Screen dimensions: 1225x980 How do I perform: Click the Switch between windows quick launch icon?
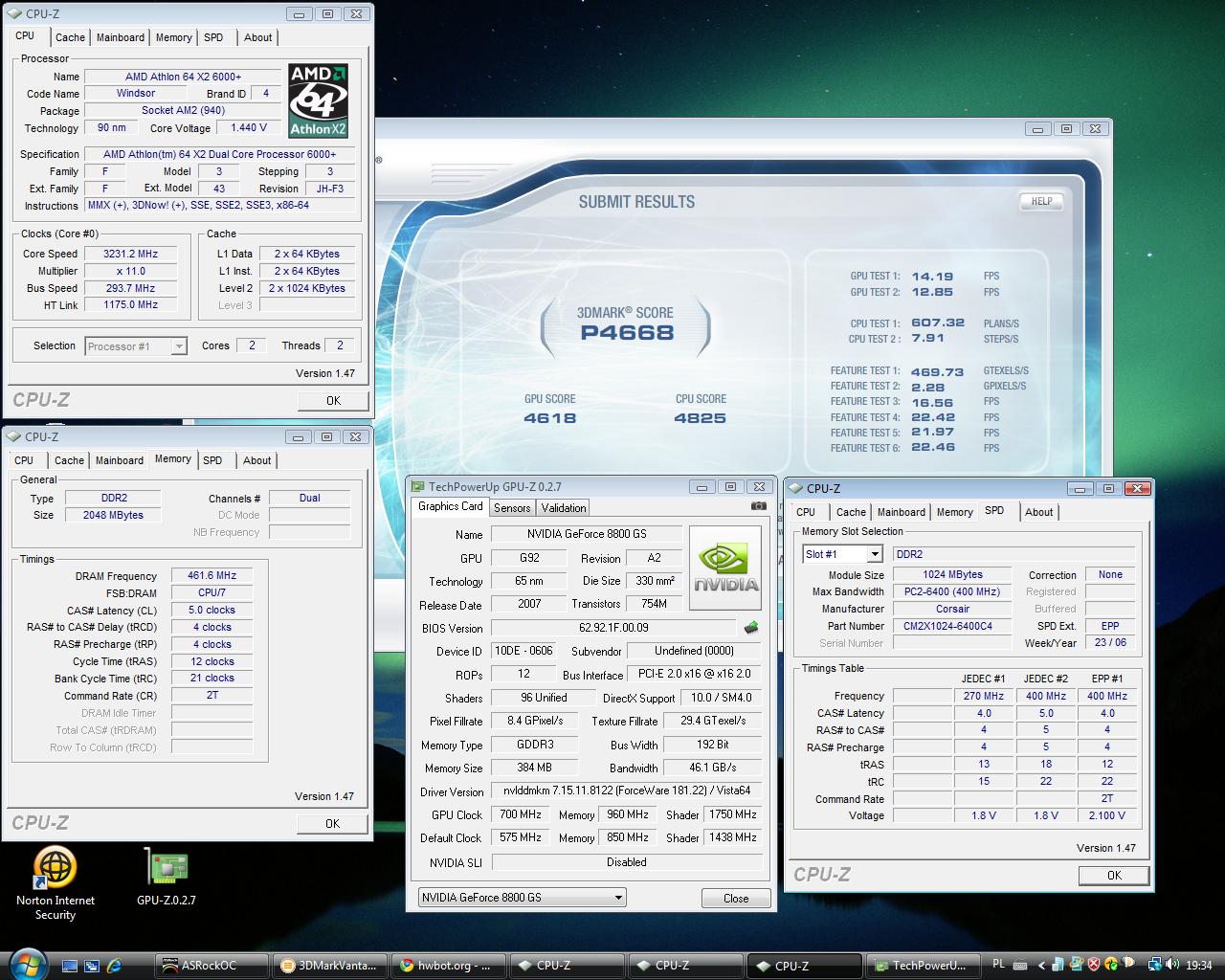(x=92, y=966)
